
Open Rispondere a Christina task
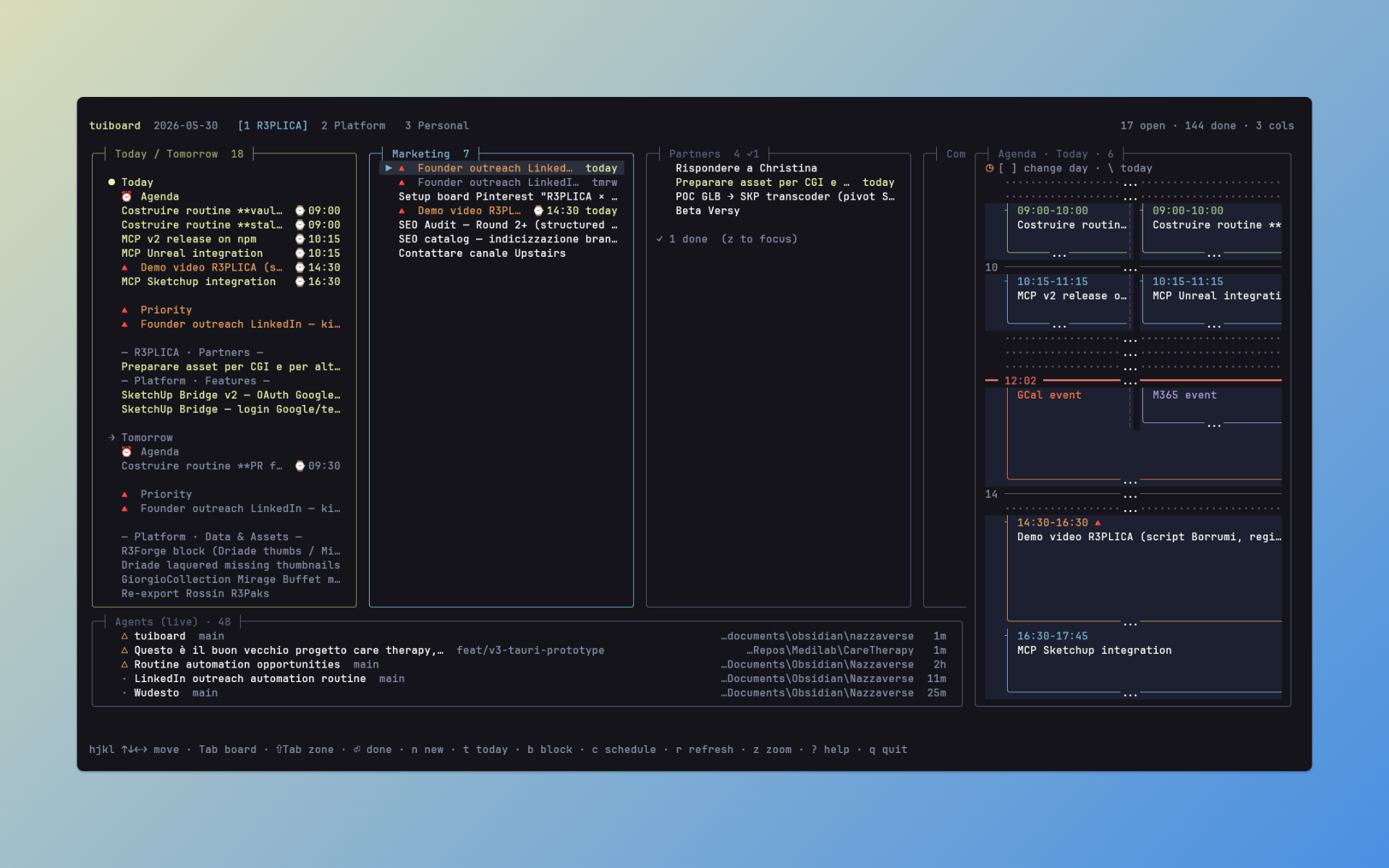[746, 169]
